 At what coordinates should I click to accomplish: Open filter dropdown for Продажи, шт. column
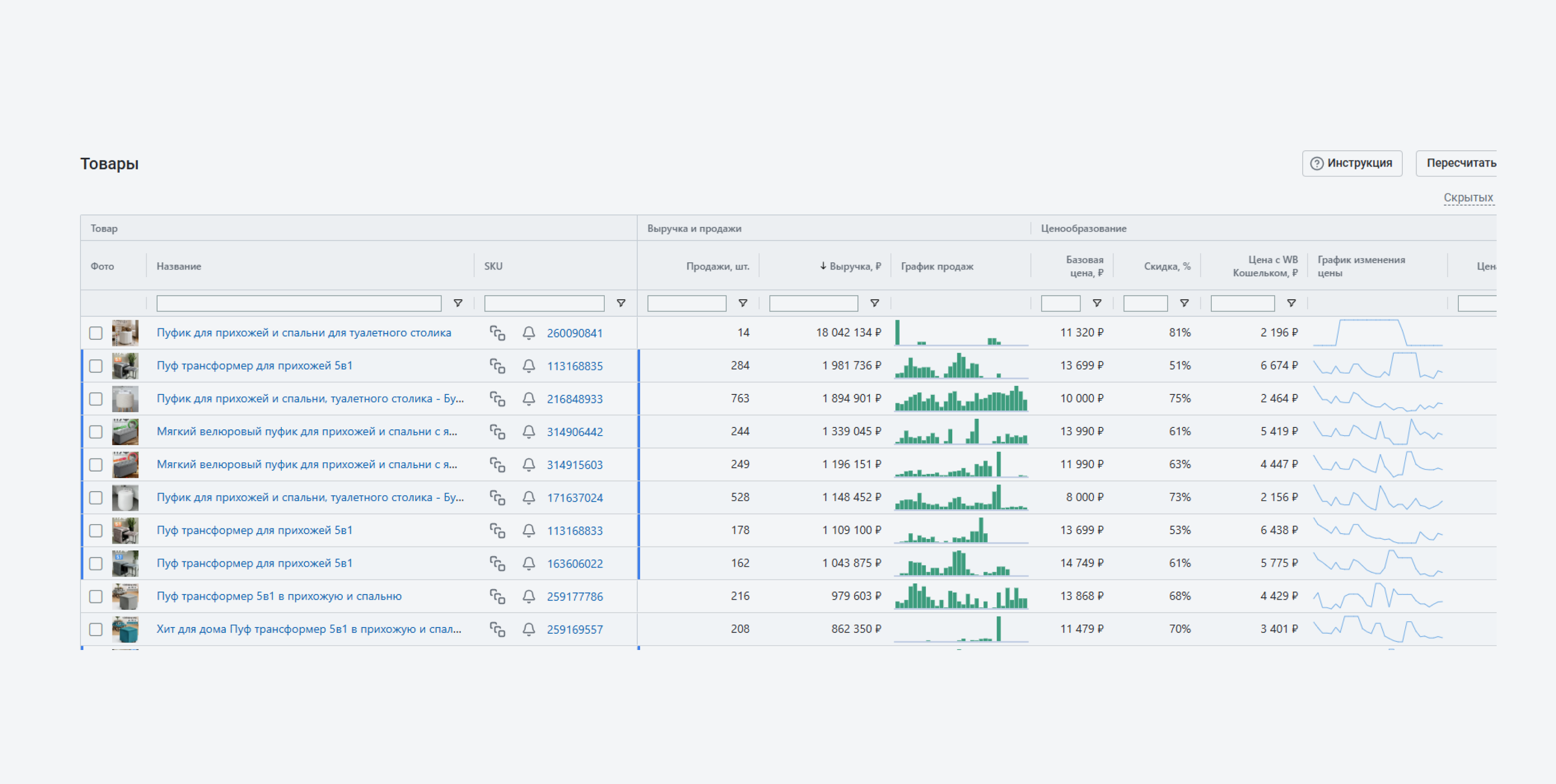743,303
